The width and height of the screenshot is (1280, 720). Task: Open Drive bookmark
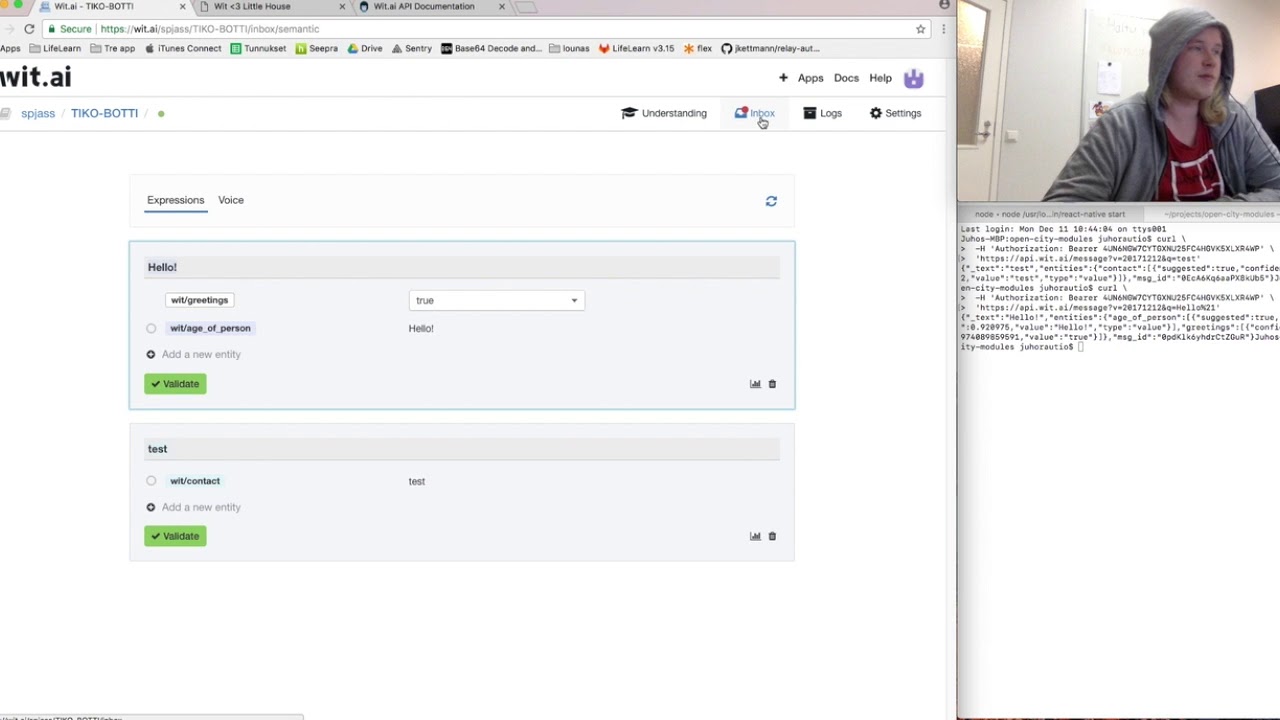pyautogui.click(x=365, y=48)
